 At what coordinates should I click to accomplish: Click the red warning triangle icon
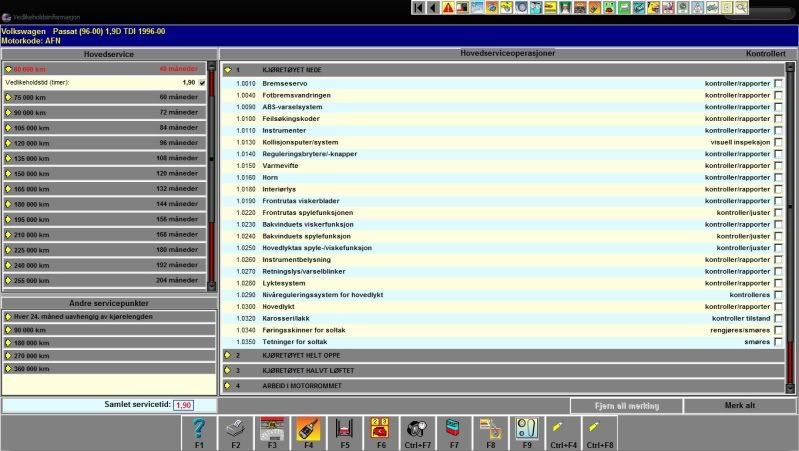[448, 8]
